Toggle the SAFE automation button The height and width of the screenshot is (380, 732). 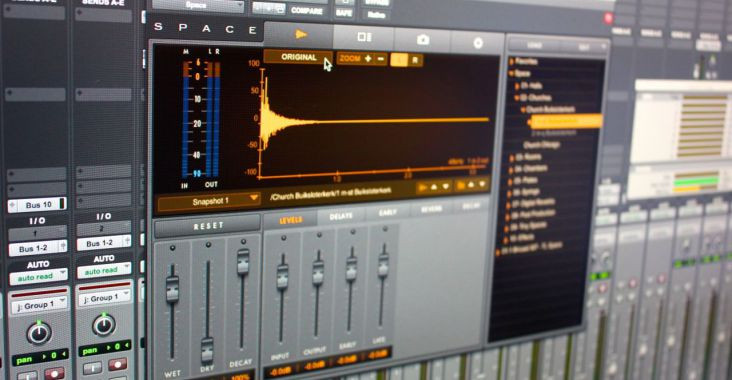[344, 14]
